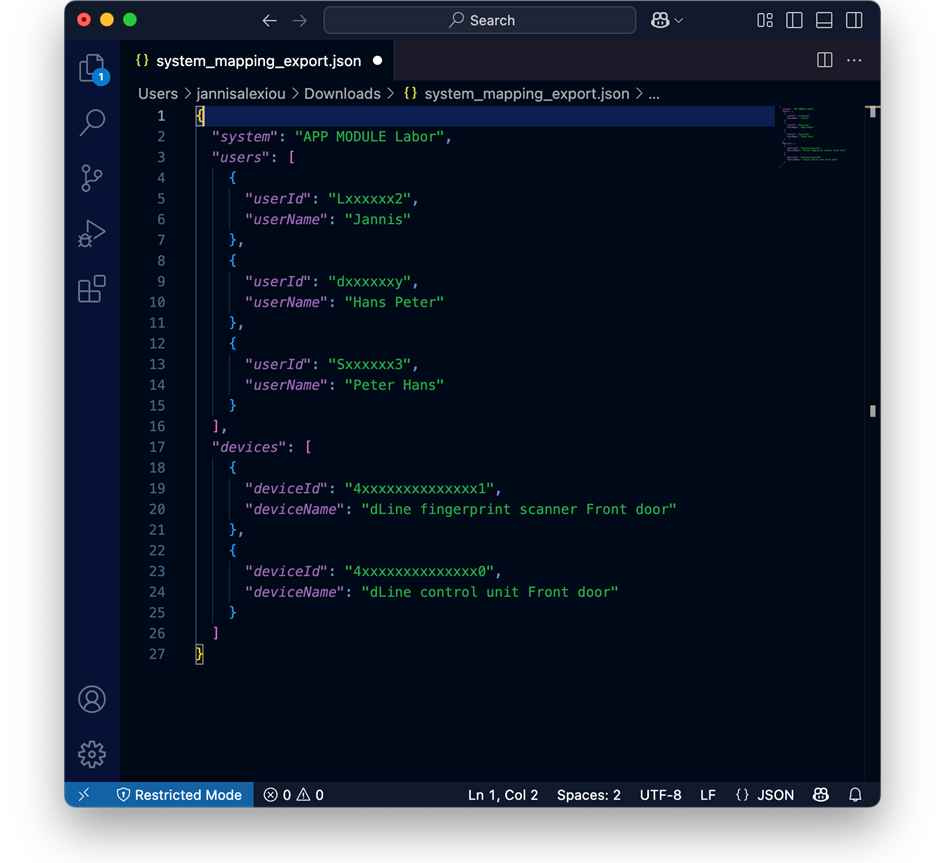Open the Run and Debug view
Viewport: 945px width, 863px height.
(x=92, y=234)
